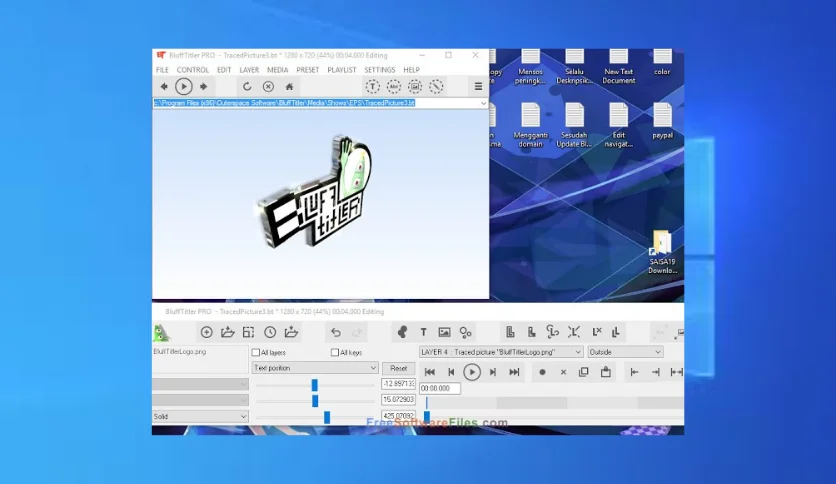Image resolution: width=836 pixels, height=484 pixels.
Task: Open the PRESET menu
Action: pyautogui.click(x=308, y=70)
